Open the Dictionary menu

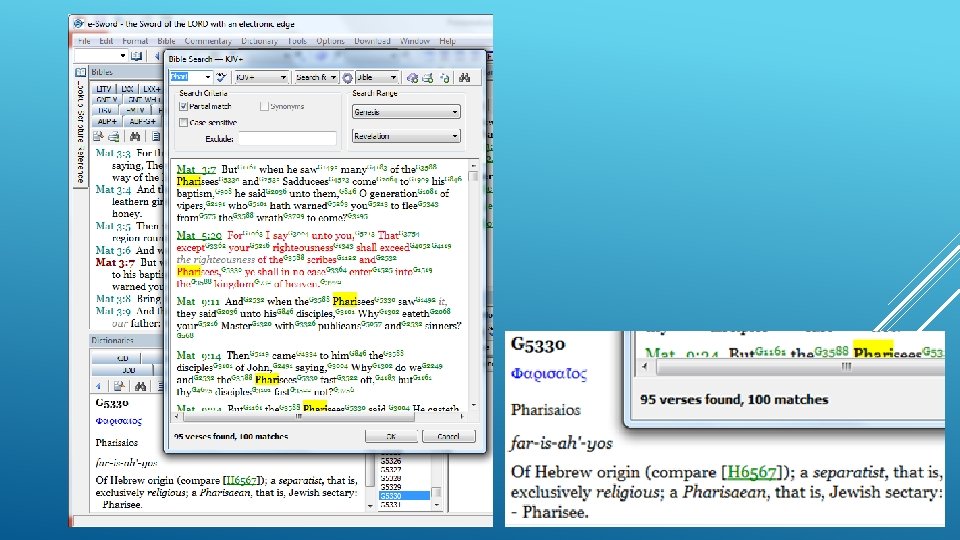coord(259,41)
